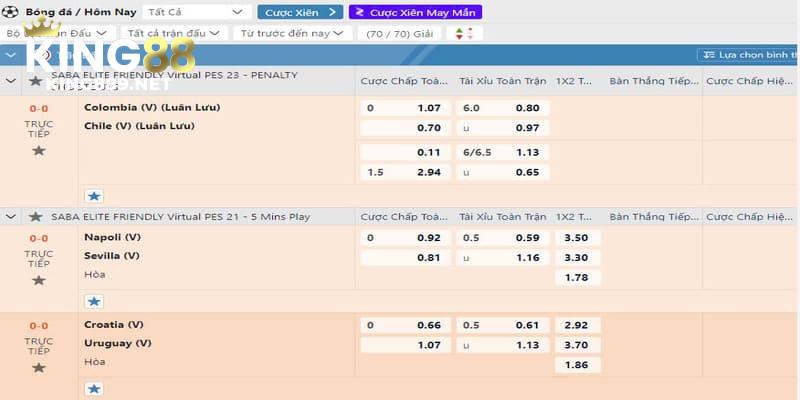Open the Tất Cả dropdown
The width and height of the screenshot is (800, 400).
pyautogui.click(x=196, y=12)
